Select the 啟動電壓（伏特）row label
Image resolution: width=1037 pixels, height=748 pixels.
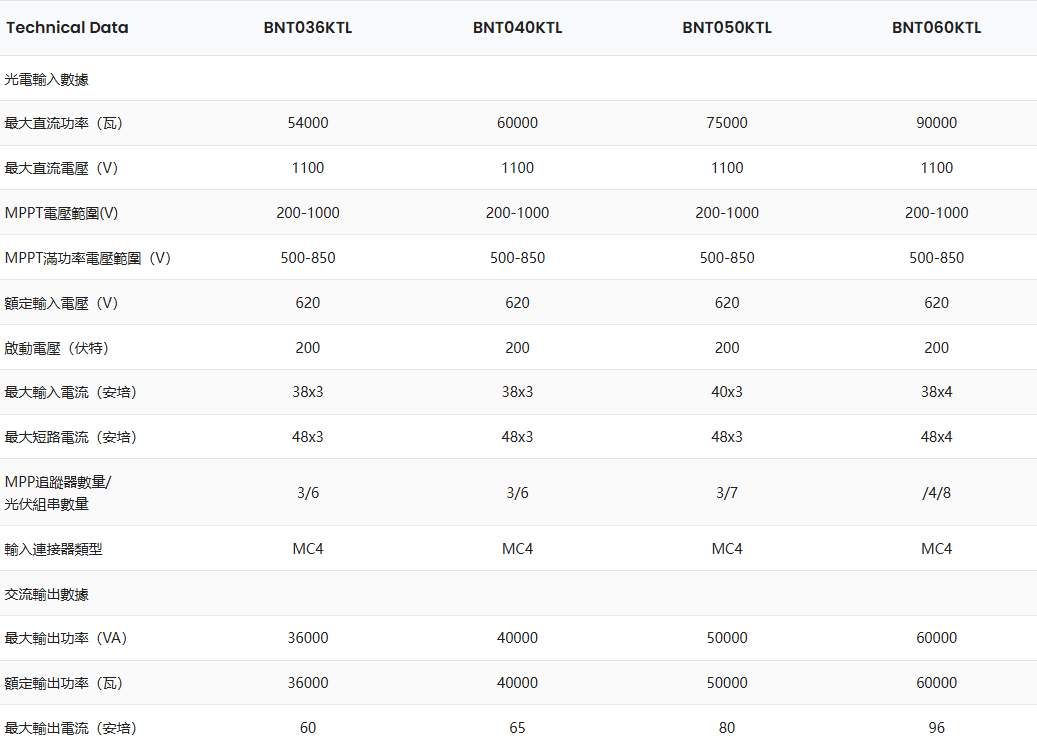point(57,348)
